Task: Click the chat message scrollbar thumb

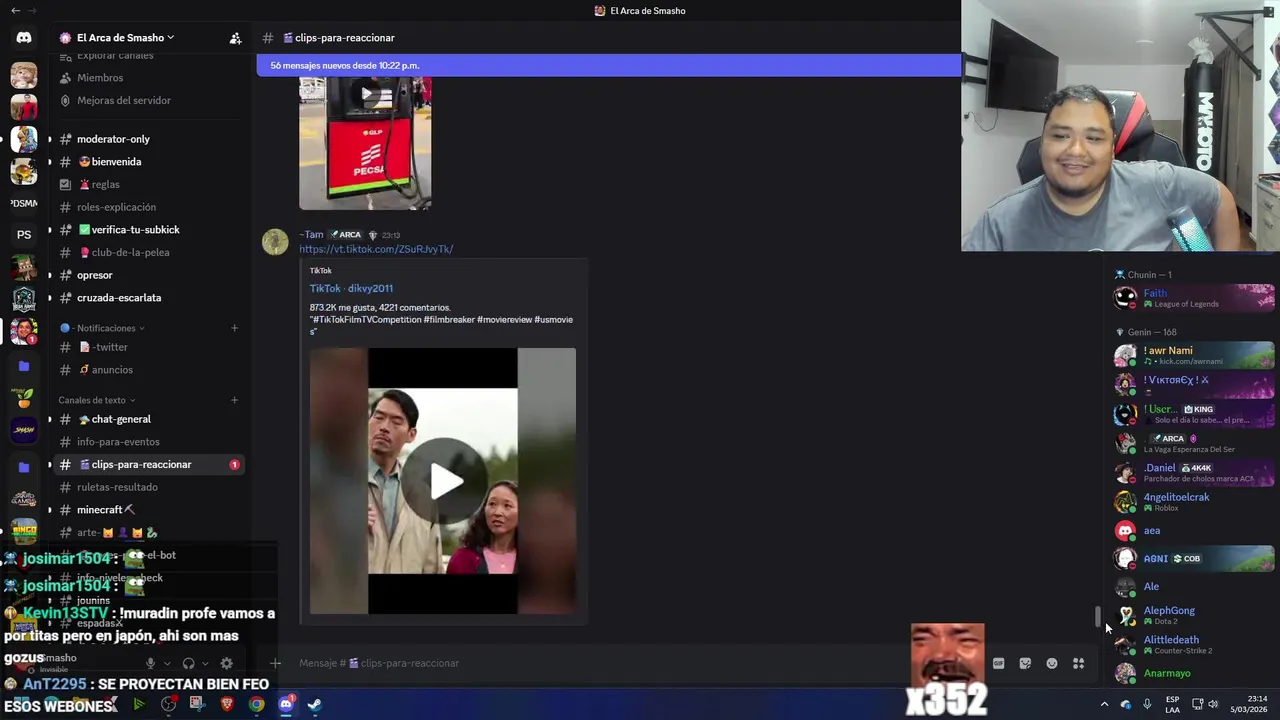Action: click(1098, 617)
